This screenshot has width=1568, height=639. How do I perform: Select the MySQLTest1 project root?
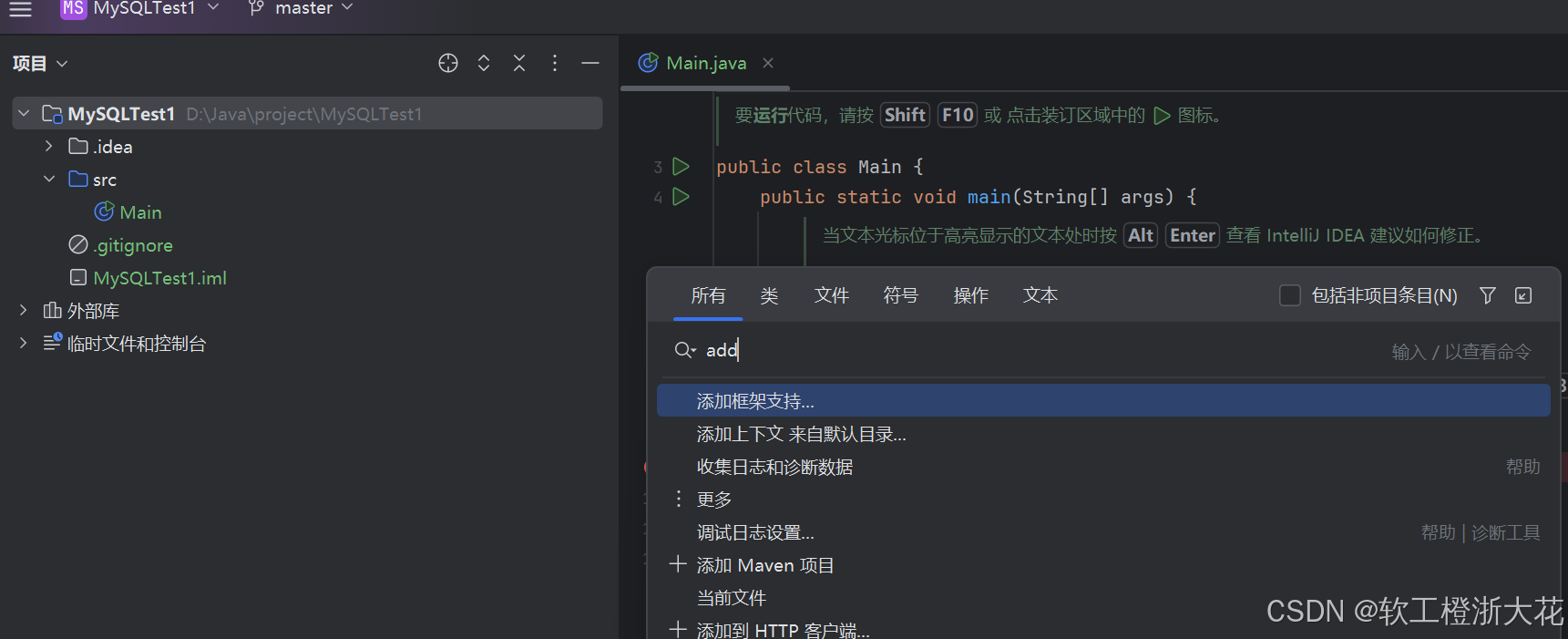307,114
